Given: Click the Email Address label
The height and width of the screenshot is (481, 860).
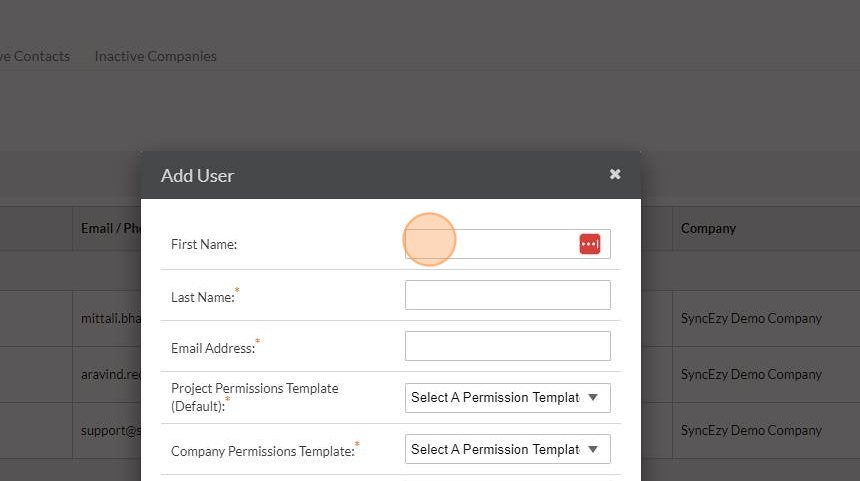Looking at the screenshot, I should (x=213, y=348).
